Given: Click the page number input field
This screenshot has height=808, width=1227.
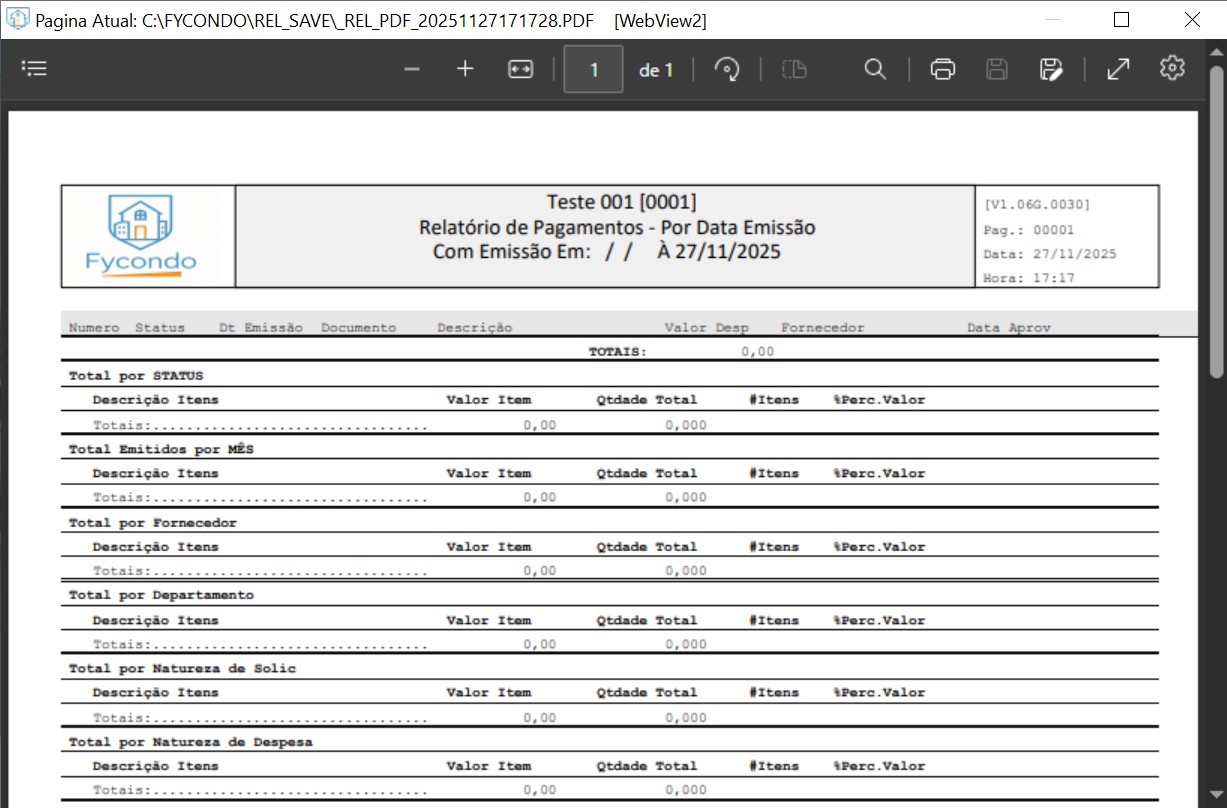Looking at the screenshot, I should click(x=593, y=69).
